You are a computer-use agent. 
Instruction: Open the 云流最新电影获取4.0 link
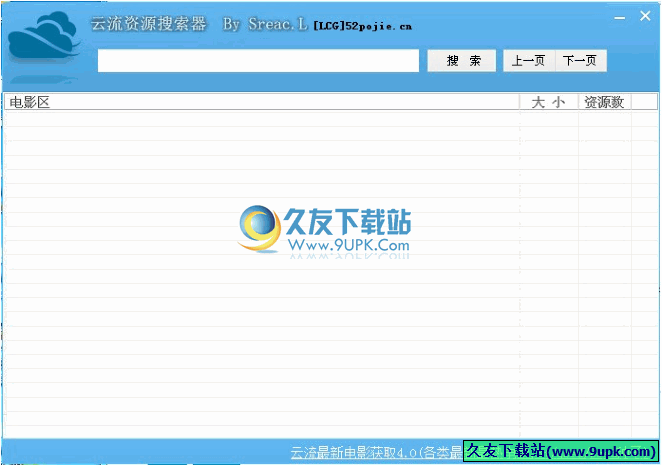(x=376, y=452)
